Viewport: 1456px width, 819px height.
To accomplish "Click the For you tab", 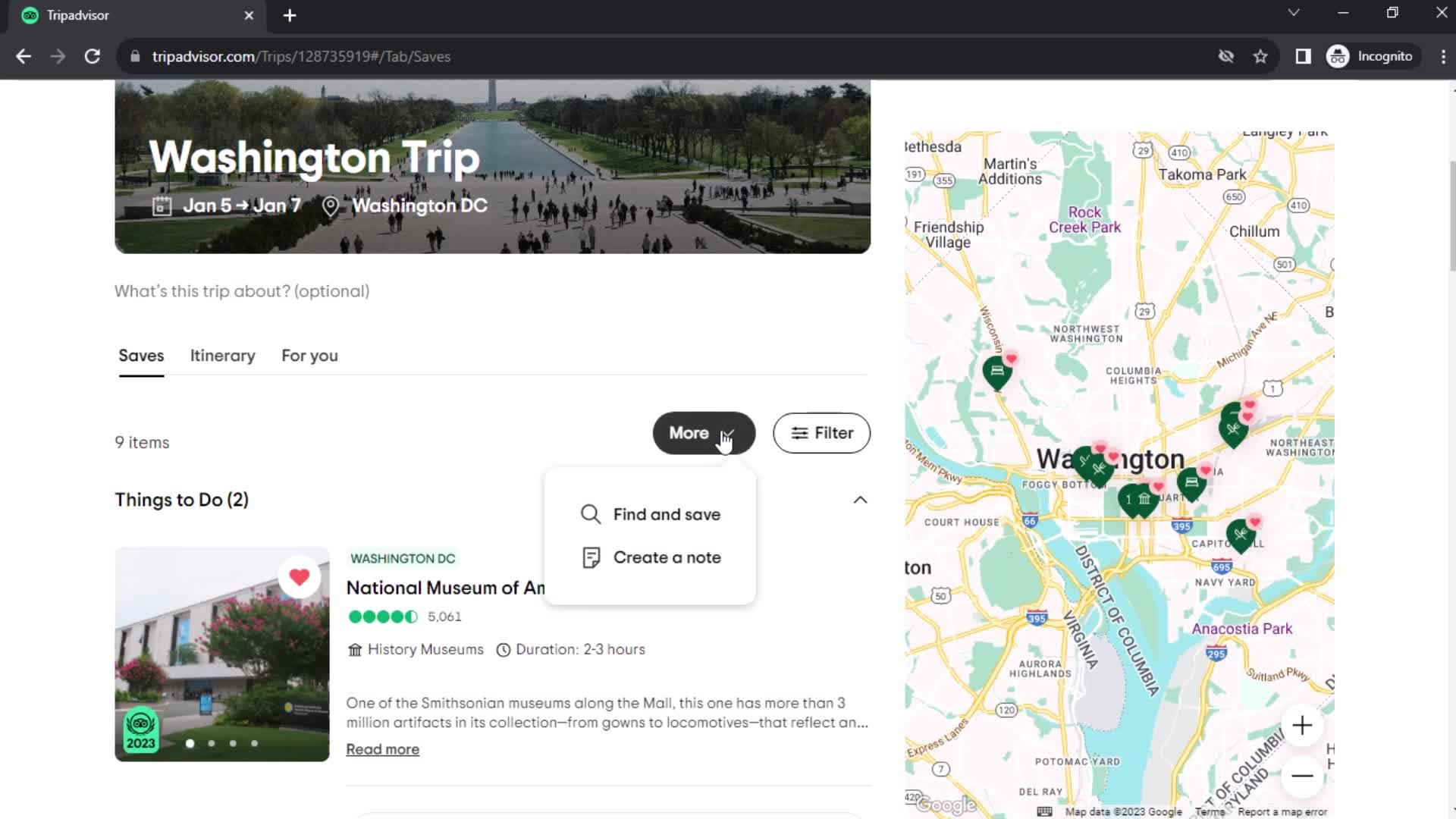I will pos(309,355).
